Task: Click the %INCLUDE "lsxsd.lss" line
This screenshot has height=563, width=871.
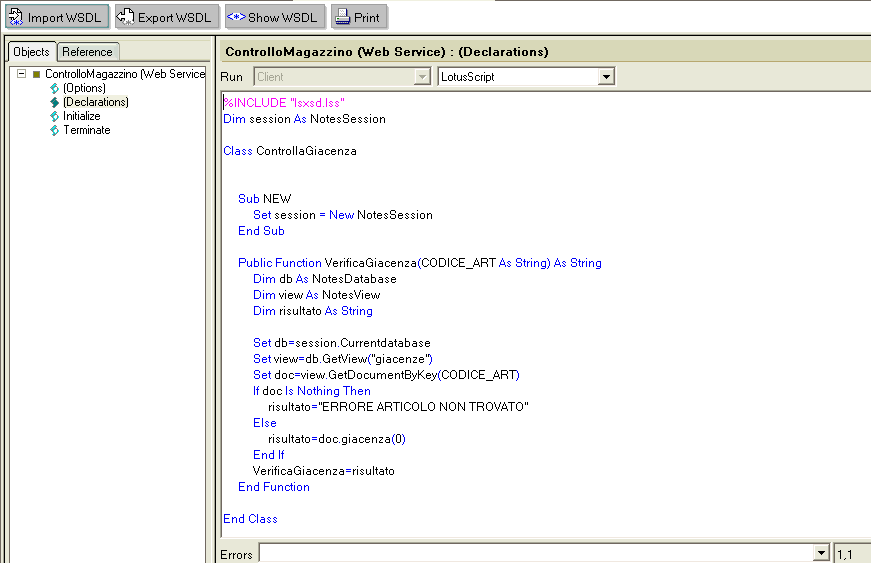Action: pos(284,103)
